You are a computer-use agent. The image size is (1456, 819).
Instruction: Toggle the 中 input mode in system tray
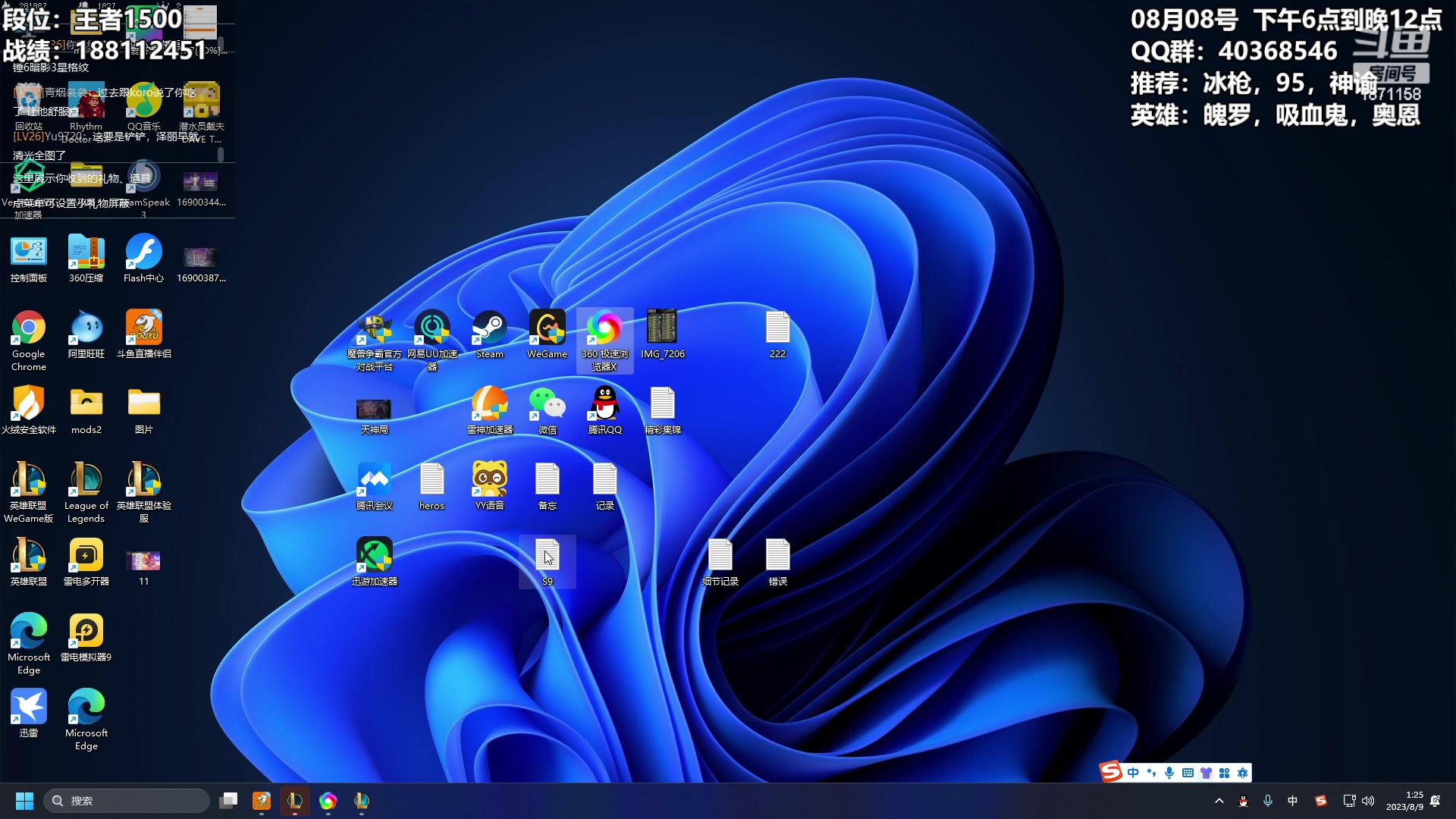pos(1293,801)
